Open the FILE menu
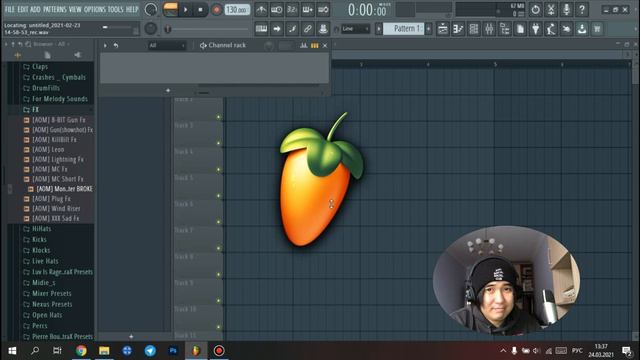 click(9, 9)
